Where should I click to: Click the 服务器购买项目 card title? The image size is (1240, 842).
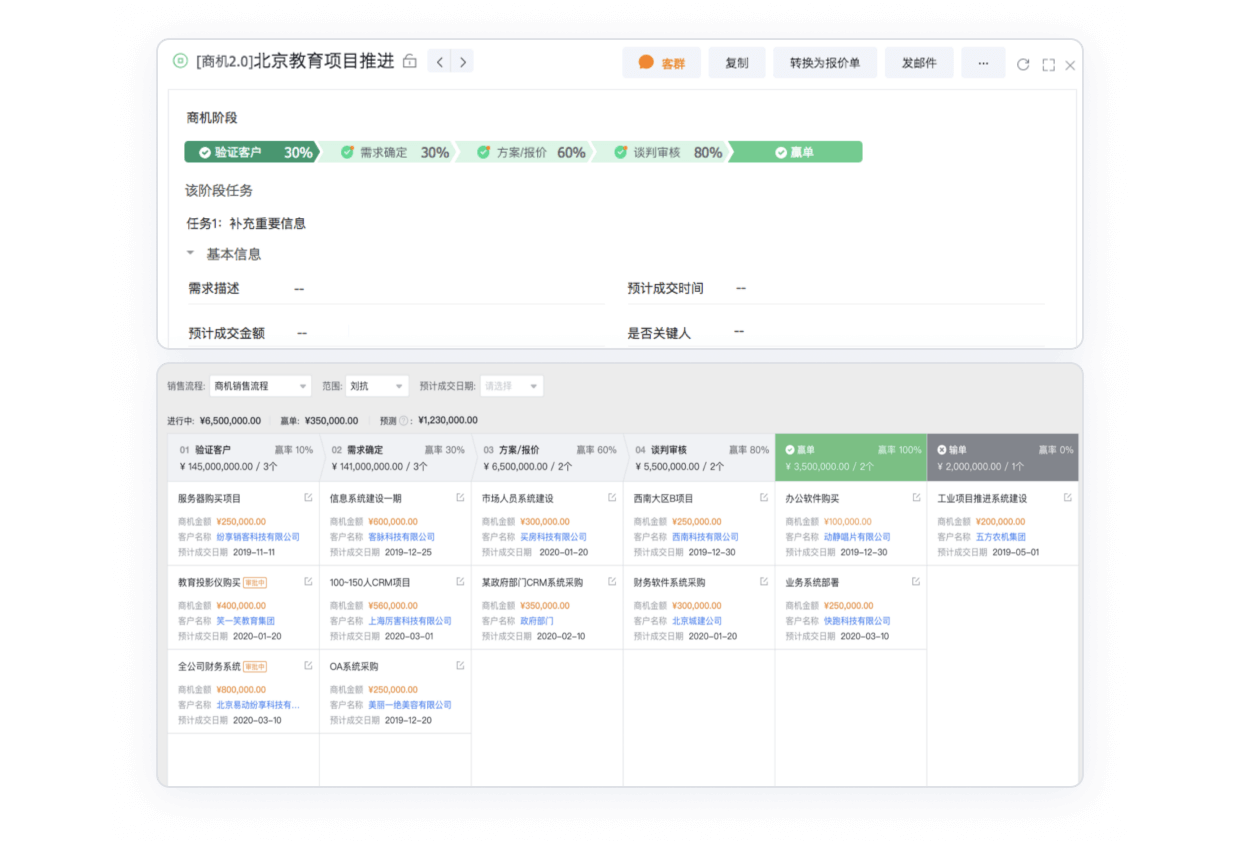point(210,498)
